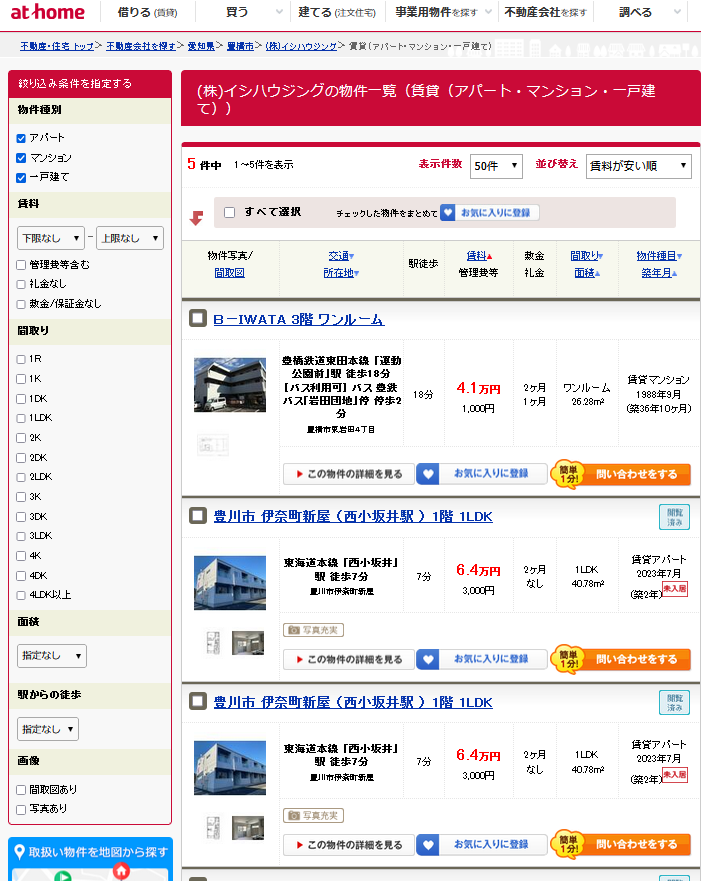Check the 間取図あり filter
This screenshot has height=881, width=701.
click(21, 790)
